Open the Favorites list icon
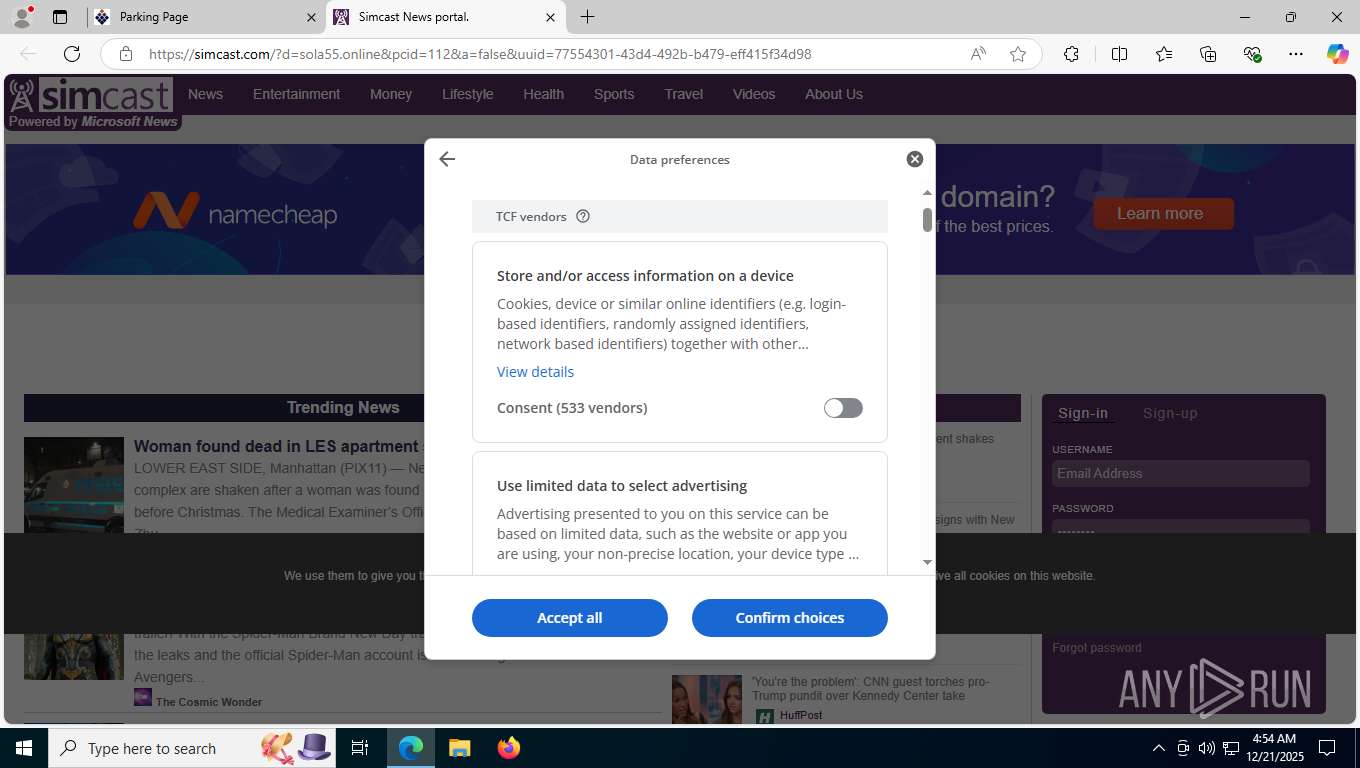The width and height of the screenshot is (1360, 768). 1164,54
